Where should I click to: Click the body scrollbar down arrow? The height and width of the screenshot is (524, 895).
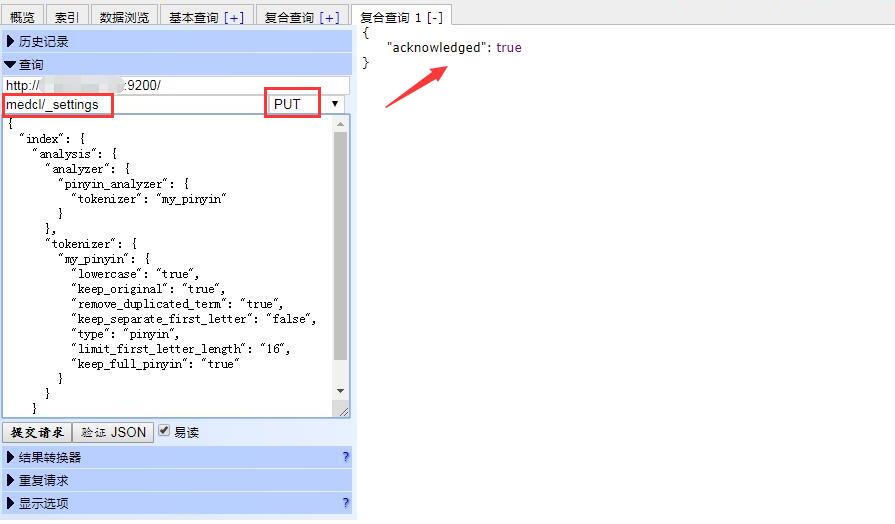pos(340,391)
